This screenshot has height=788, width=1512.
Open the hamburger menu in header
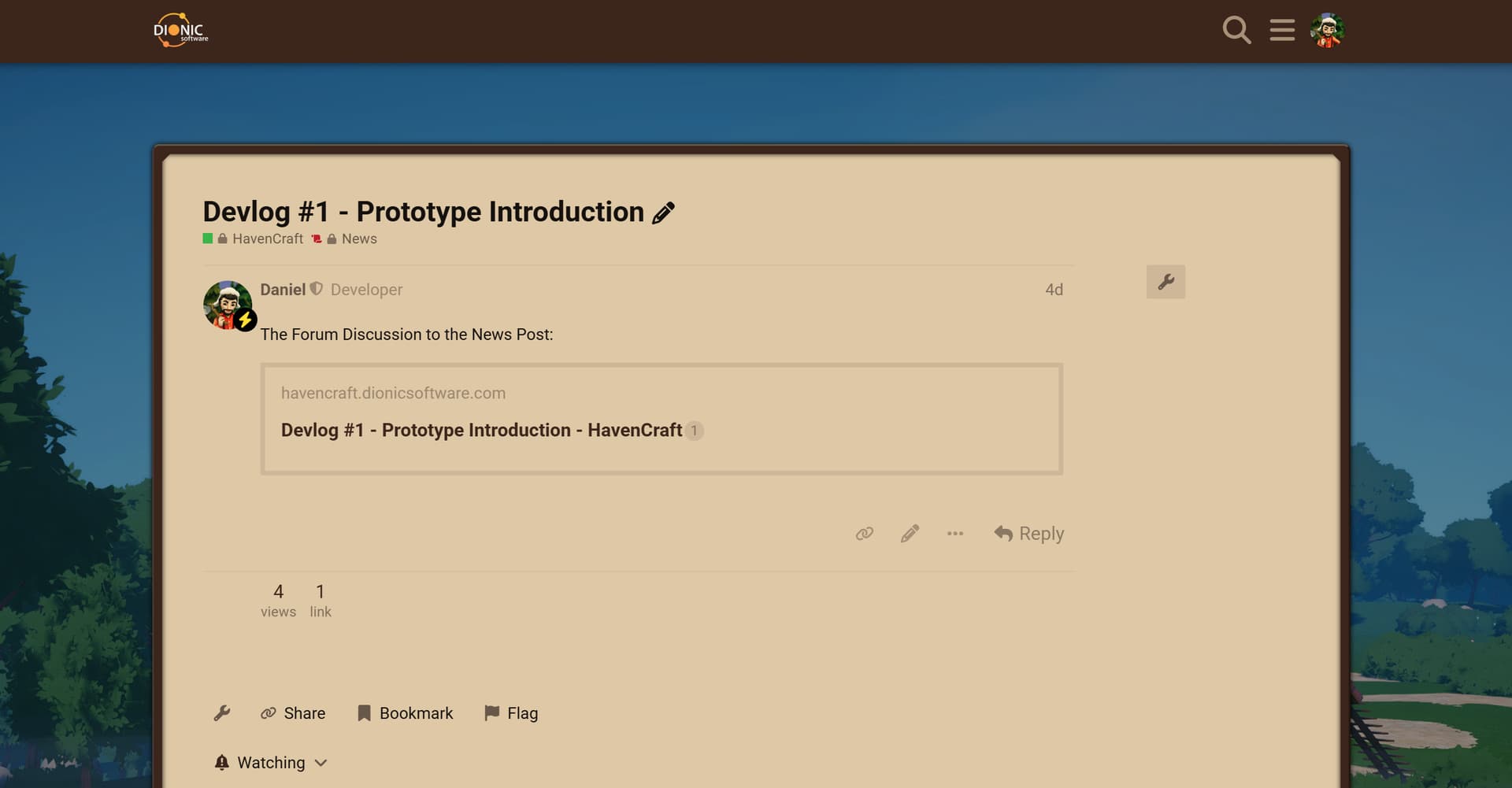pos(1282,30)
